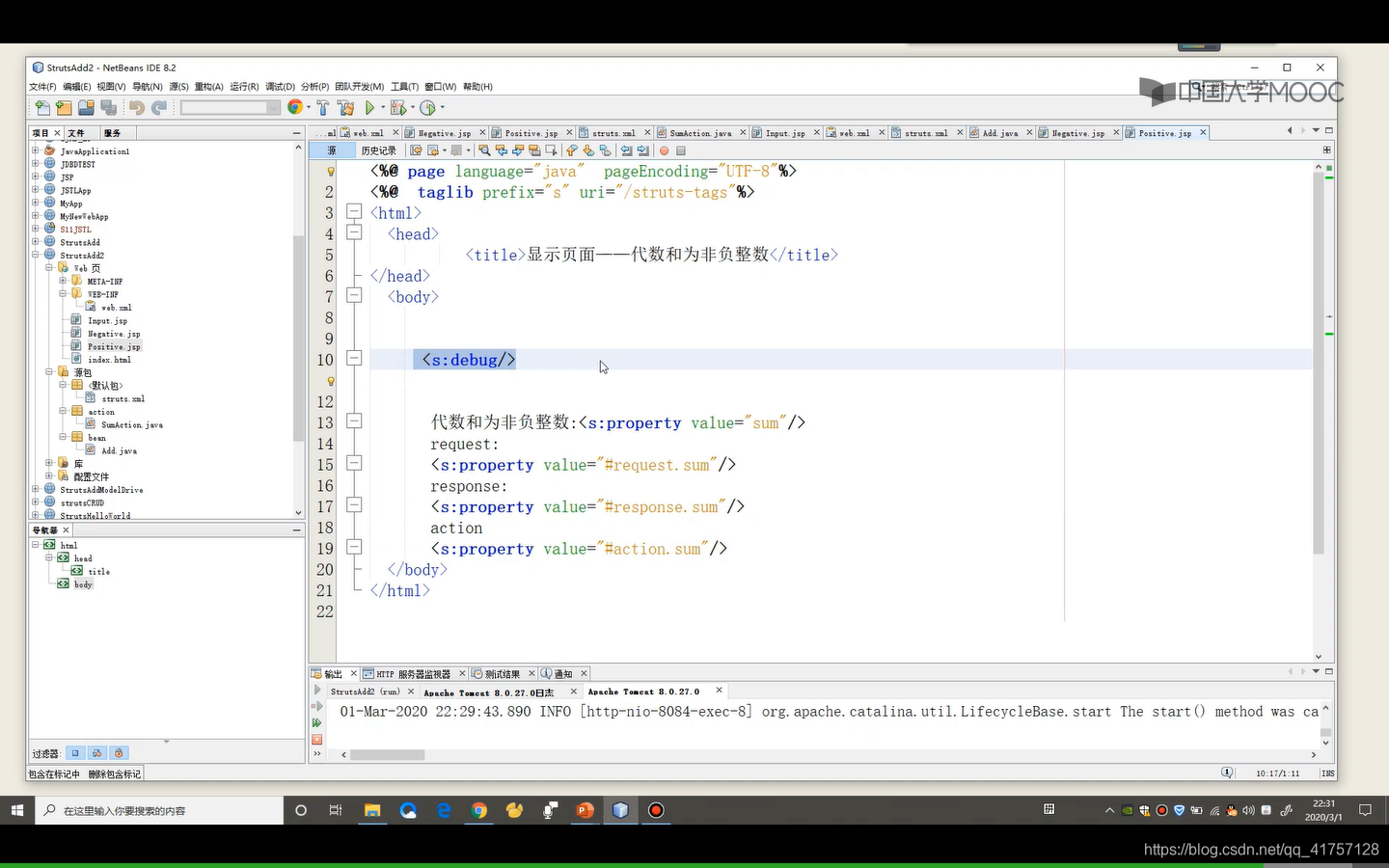Click the notifications icon in the status bar
This screenshot has height=868, width=1389.
1227,773
